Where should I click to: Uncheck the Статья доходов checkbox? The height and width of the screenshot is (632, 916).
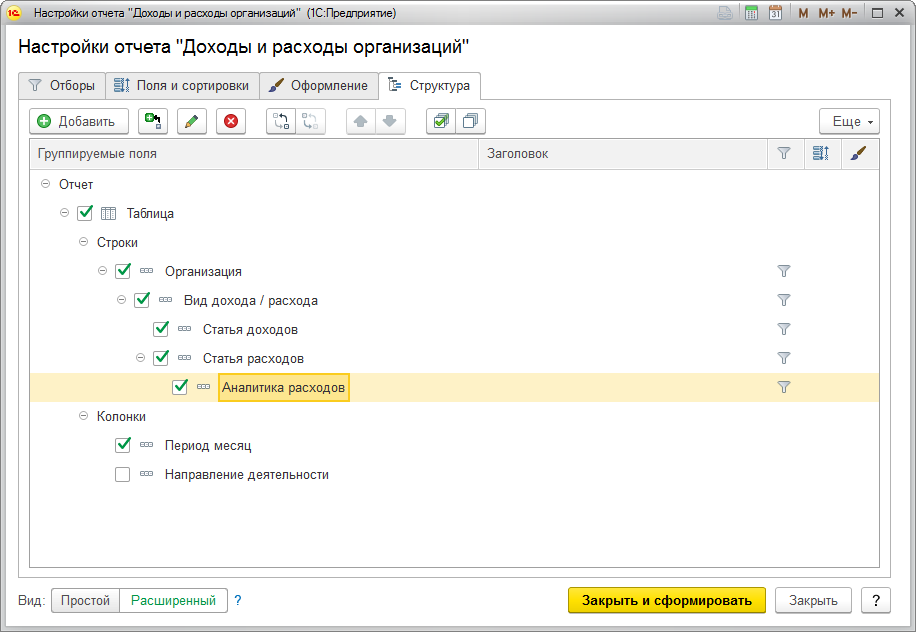click(161, 329)
